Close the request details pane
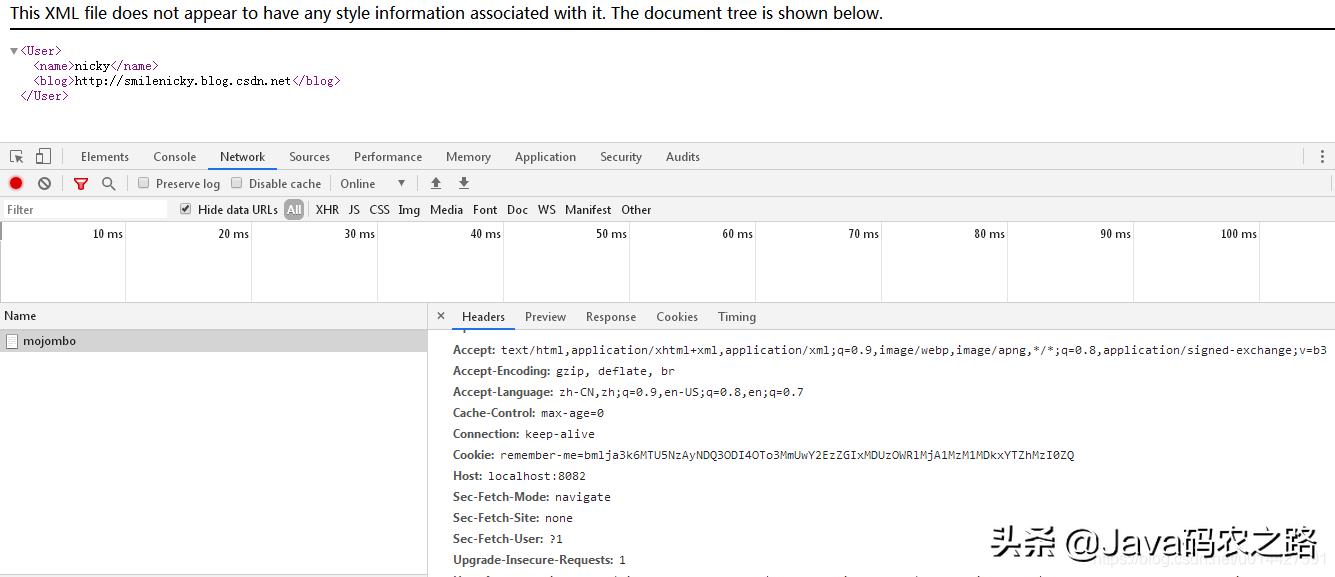This screenshot has width=1335, height=577. pyautogui.click(x=441, y=316)
